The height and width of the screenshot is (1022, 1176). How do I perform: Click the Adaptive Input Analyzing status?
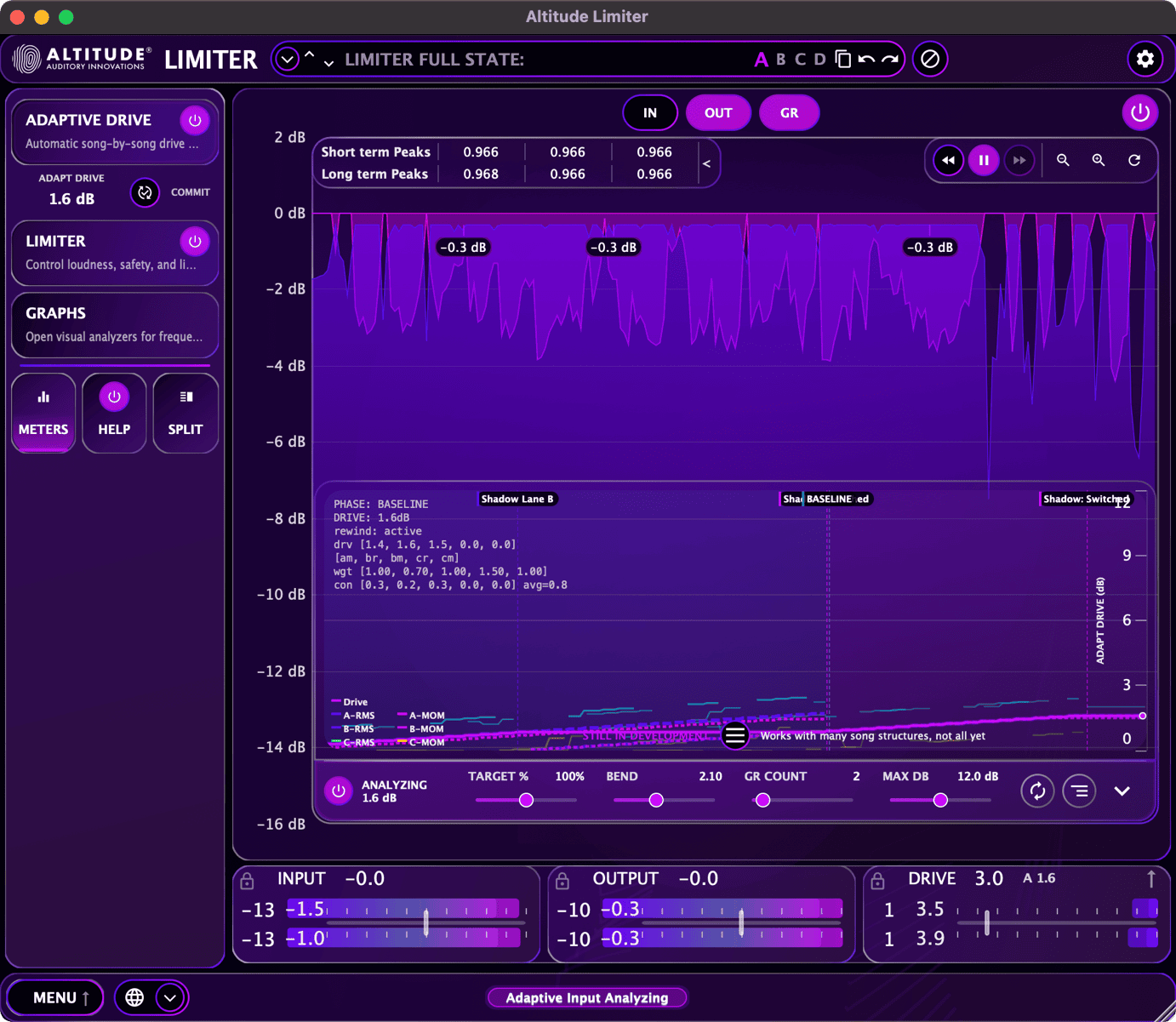[587, 997]
